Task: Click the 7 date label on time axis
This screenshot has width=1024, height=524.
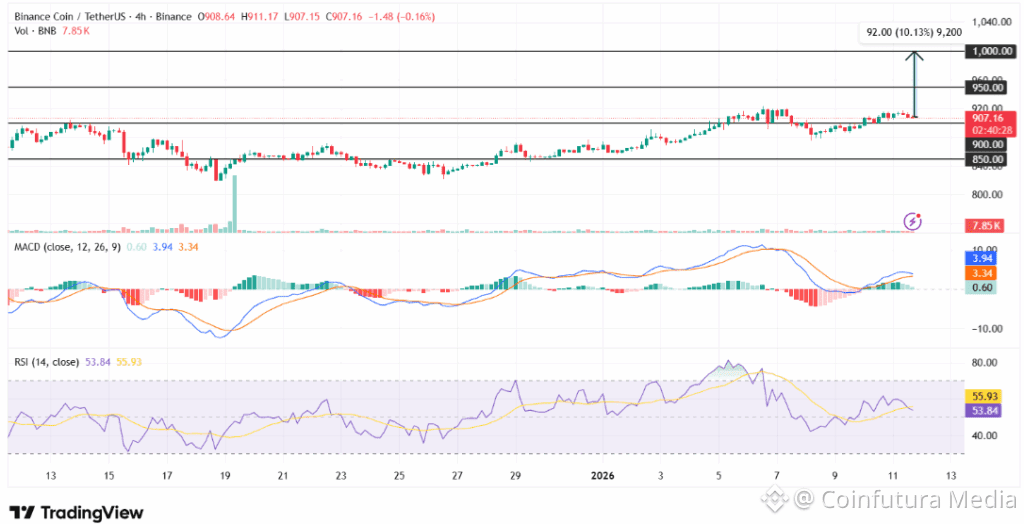Action: tap(776, 475)
